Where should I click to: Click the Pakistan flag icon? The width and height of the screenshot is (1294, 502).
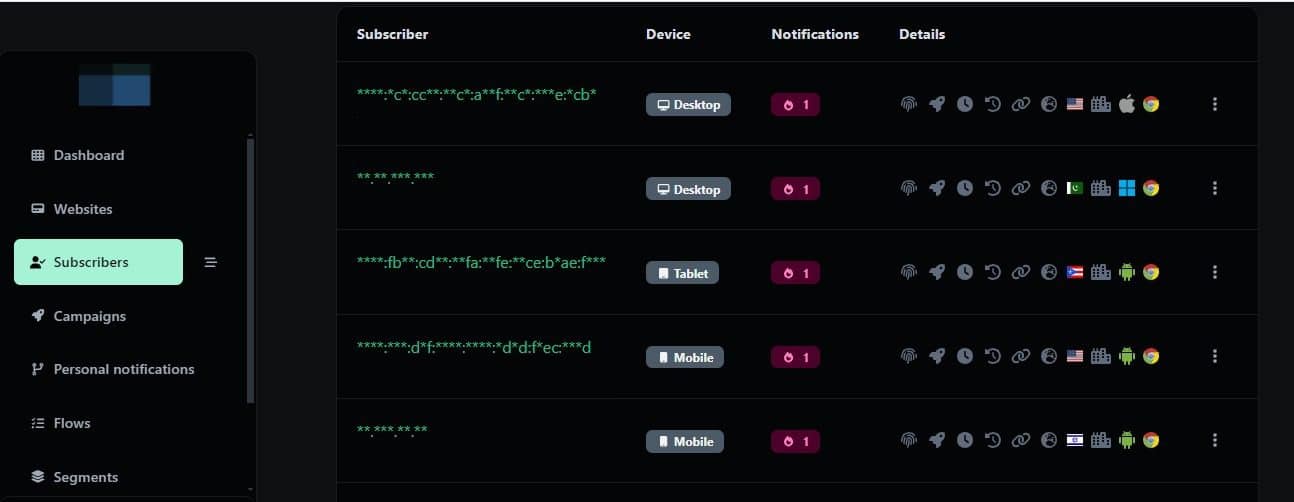tap(1075, 188)
